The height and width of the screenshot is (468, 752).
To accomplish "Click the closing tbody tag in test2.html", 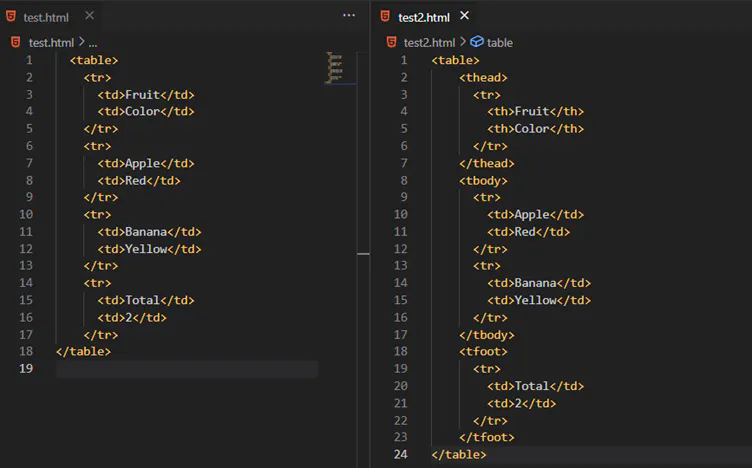I will click(486, 335).
